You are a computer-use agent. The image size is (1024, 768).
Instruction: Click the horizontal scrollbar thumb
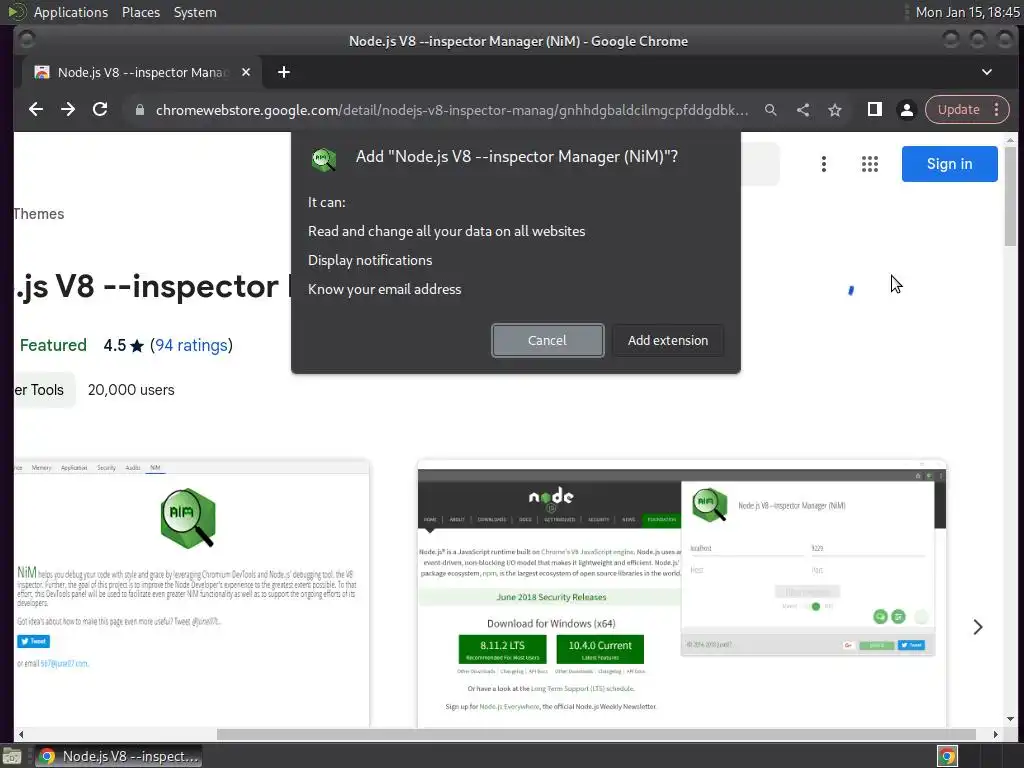pyautogui.click(x=596, y=734)
